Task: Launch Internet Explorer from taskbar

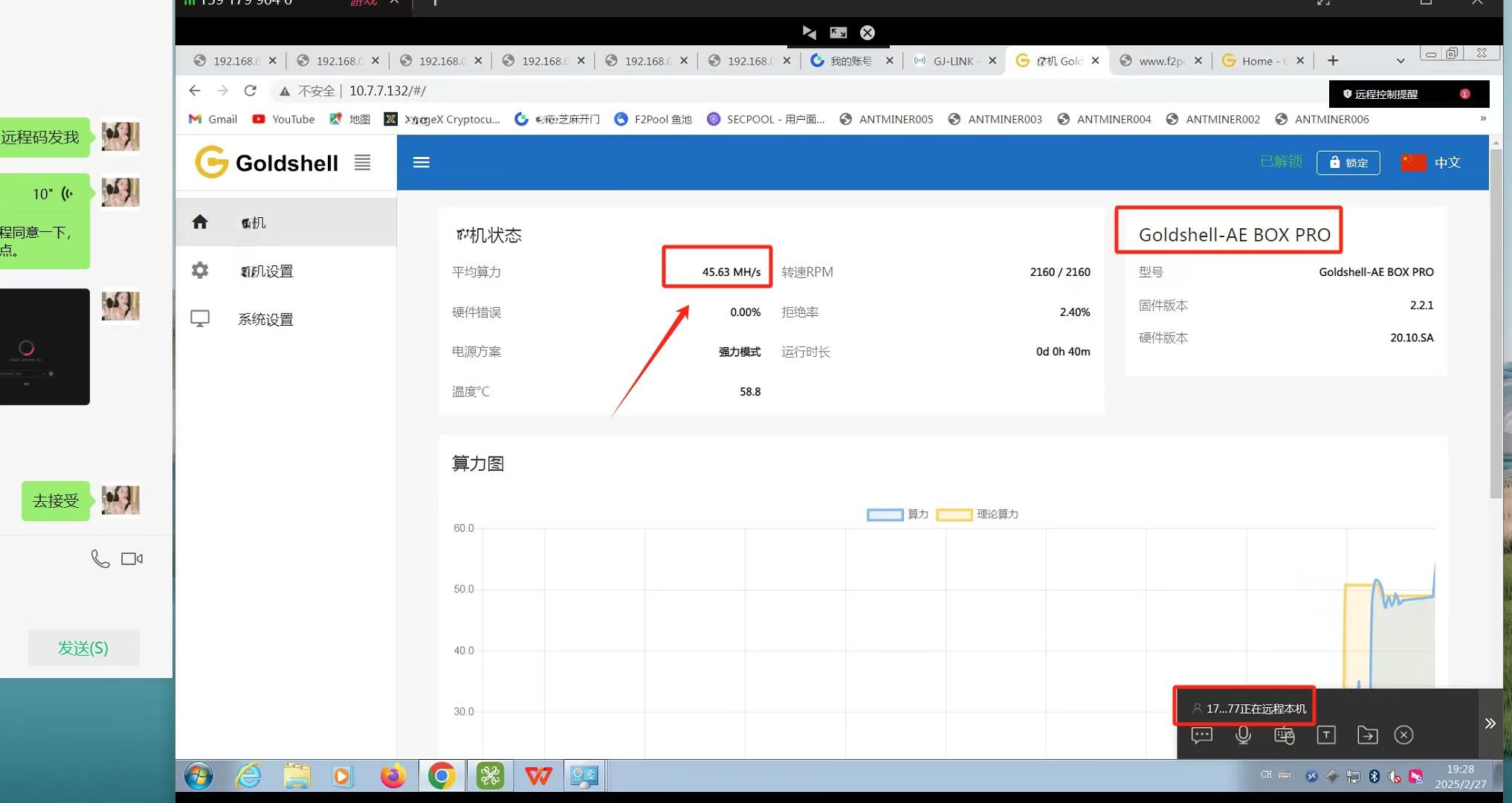Action: tap(248, 776)
